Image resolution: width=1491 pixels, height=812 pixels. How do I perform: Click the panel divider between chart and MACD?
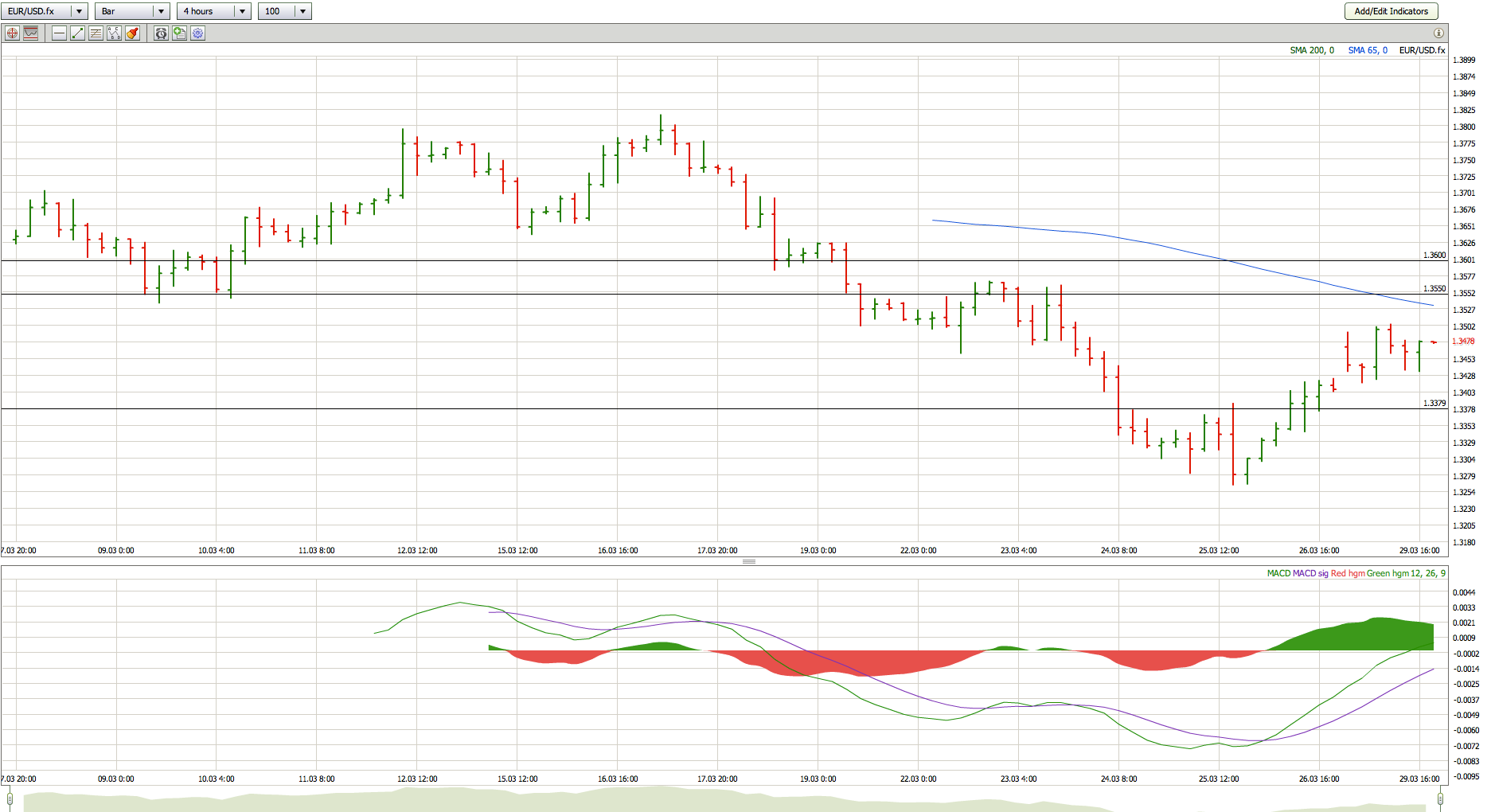[748, 562]
